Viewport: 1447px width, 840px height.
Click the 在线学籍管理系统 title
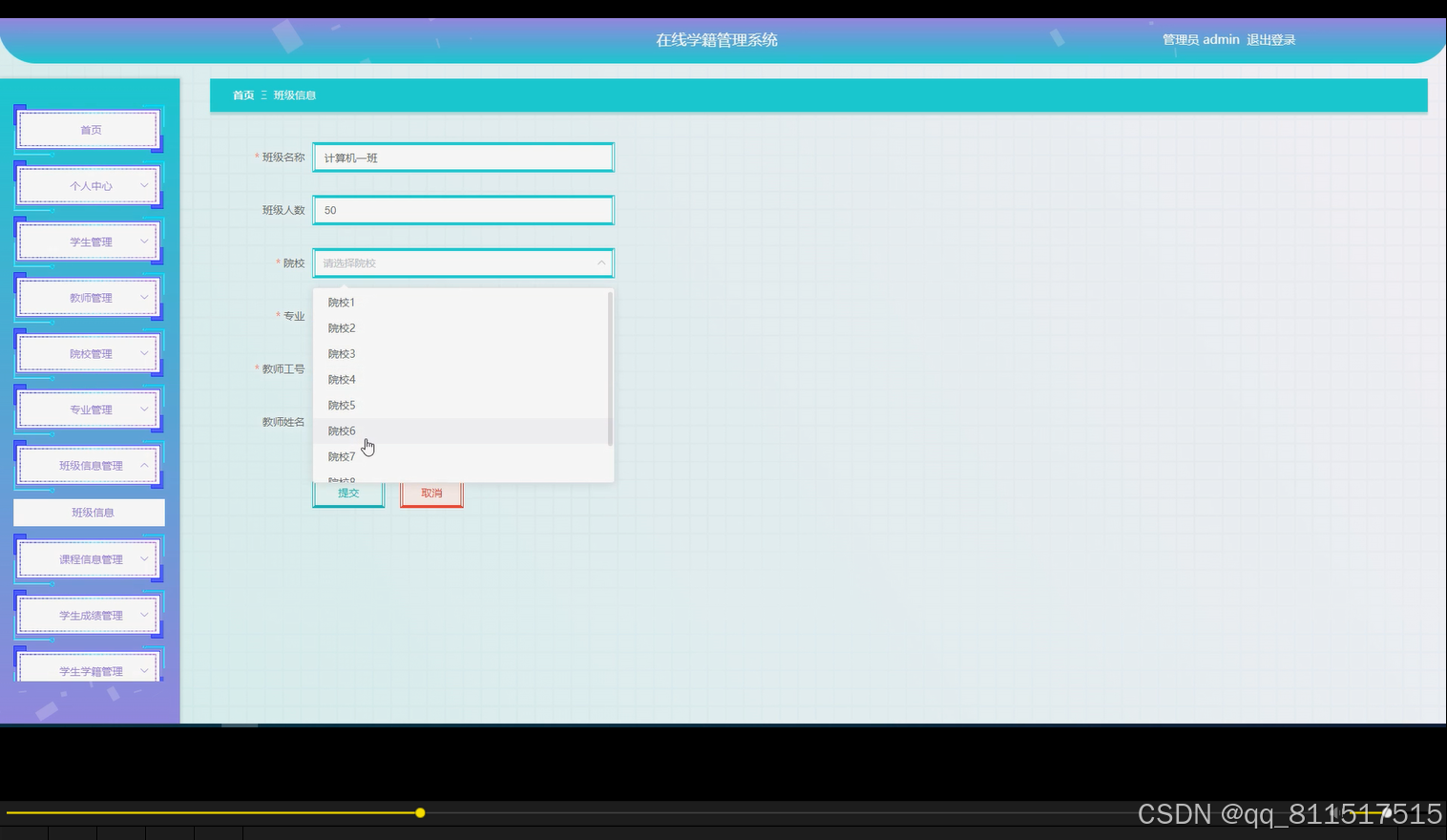(x=717, y=40)
